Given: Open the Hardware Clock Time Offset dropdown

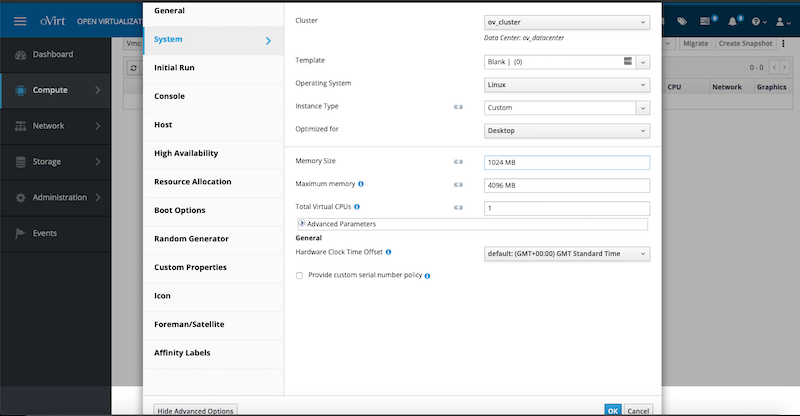Looking at the screenshot, I should [567, 254].
